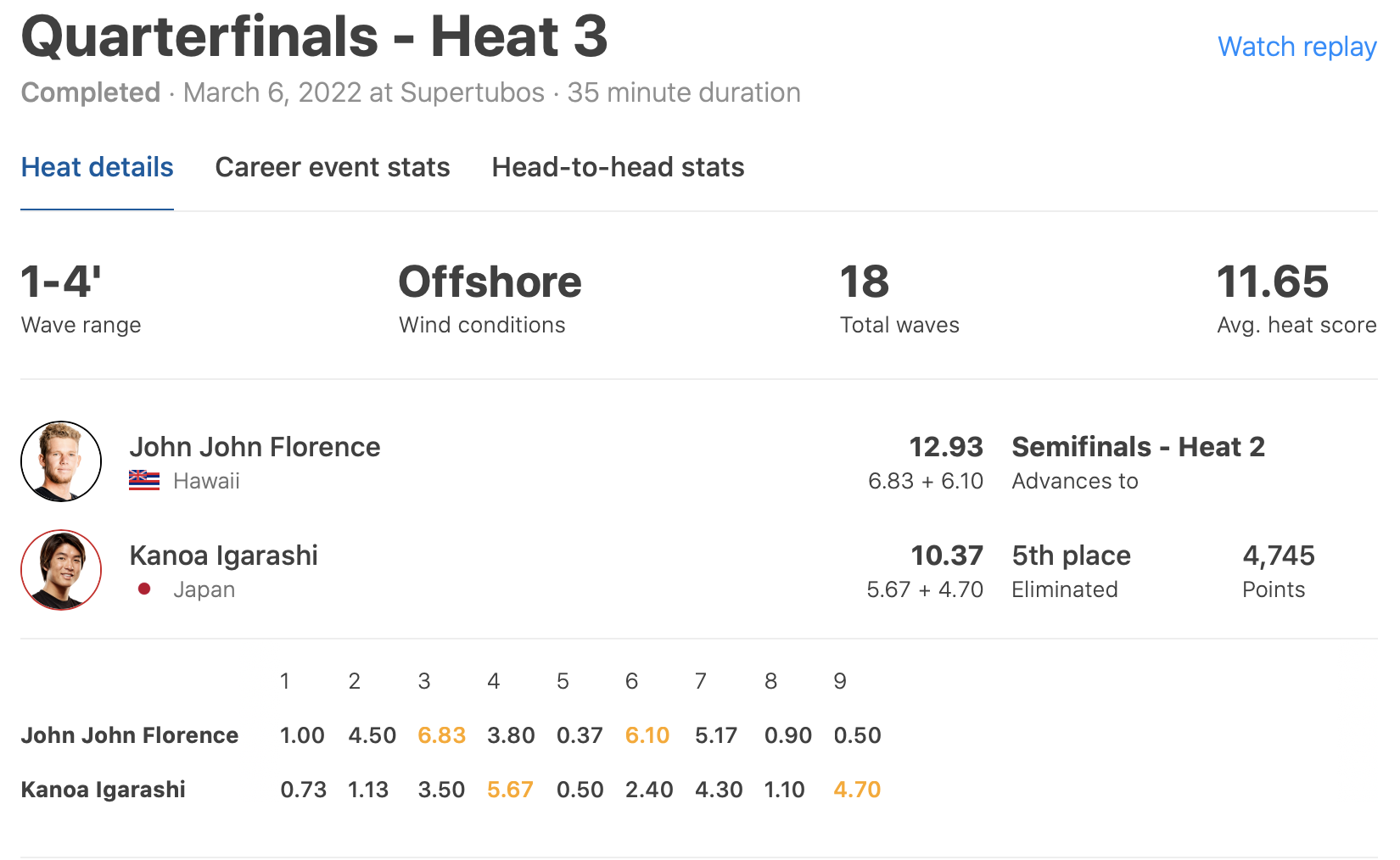Click the 11.65 average heat score
This screenshot has height=860, width=1400.
1272,282
